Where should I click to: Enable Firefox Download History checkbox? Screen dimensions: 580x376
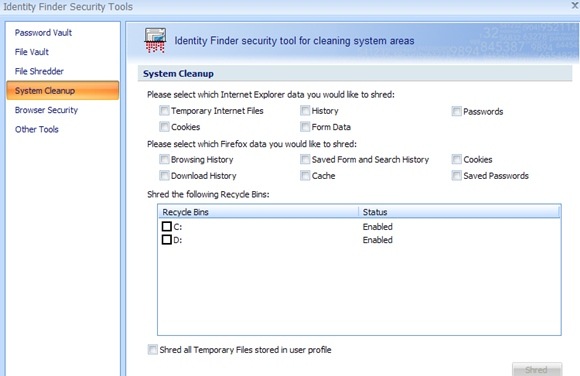click(x=164, y=176)
